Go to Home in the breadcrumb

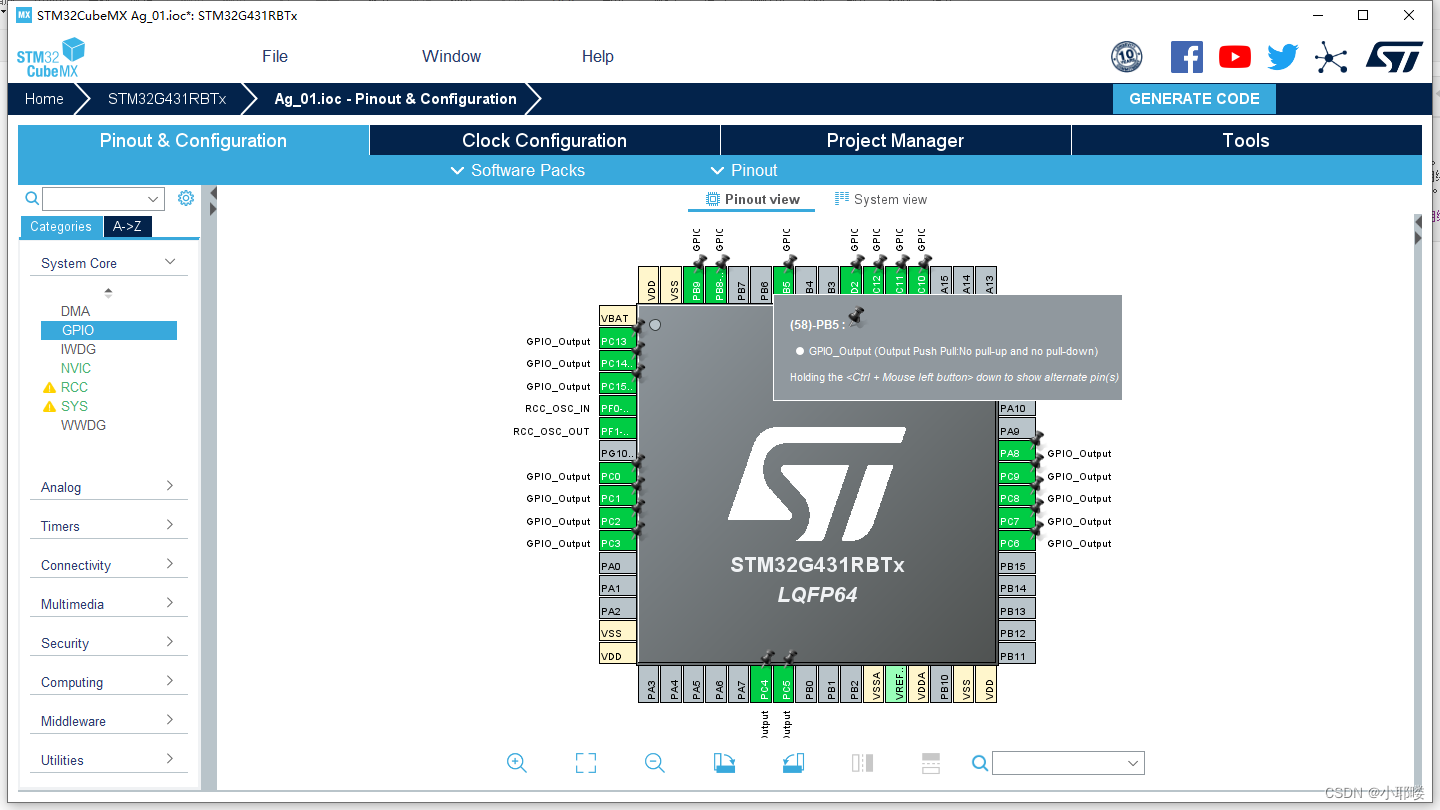coord(44,98)
